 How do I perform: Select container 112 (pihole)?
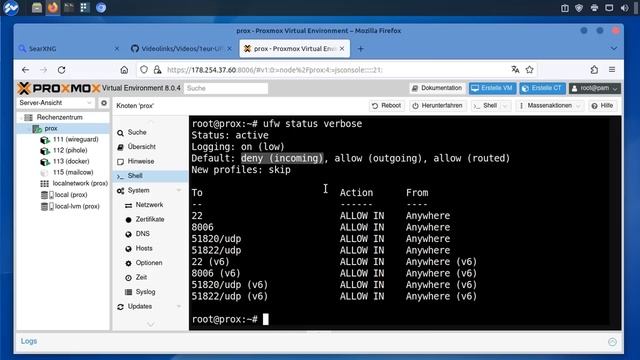pyautogui.click(x=70, y=150)
